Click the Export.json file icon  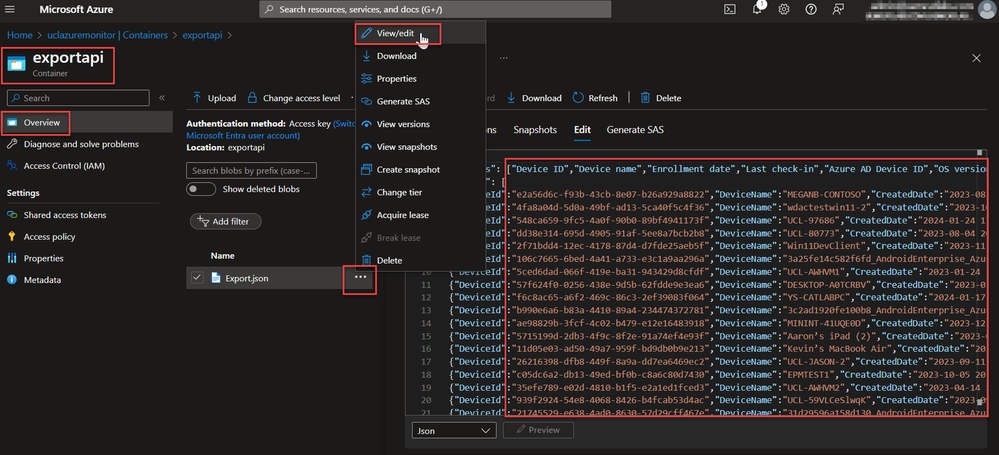pos(216,278)
